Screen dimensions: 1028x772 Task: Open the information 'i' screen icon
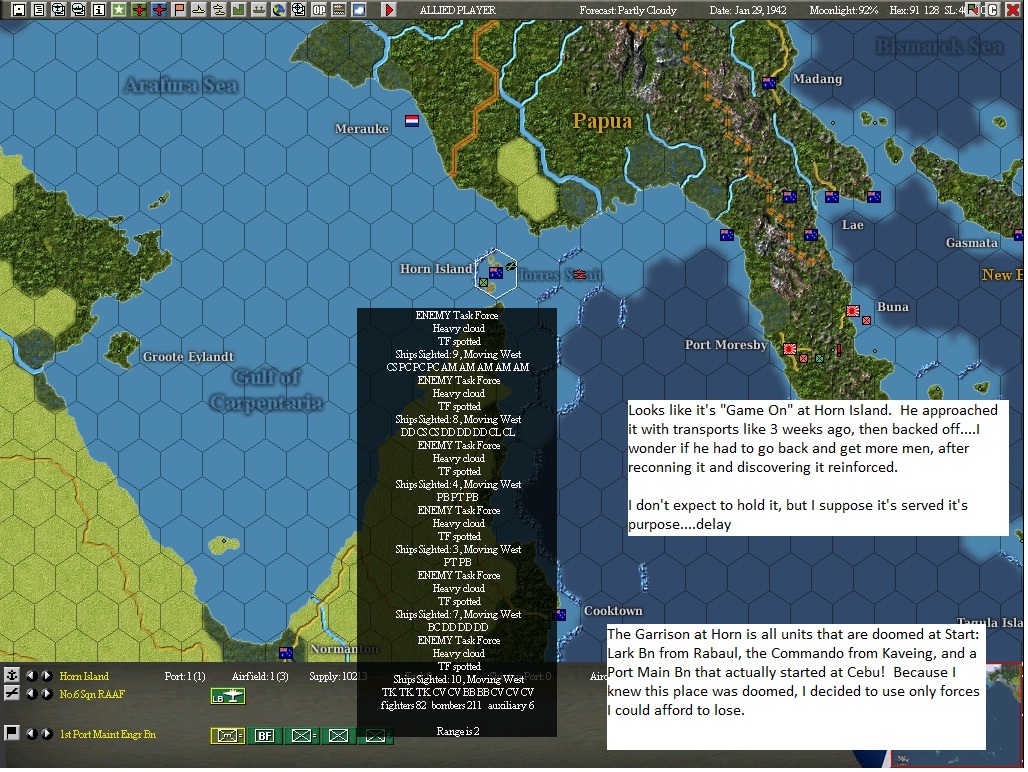coord(98,9)
